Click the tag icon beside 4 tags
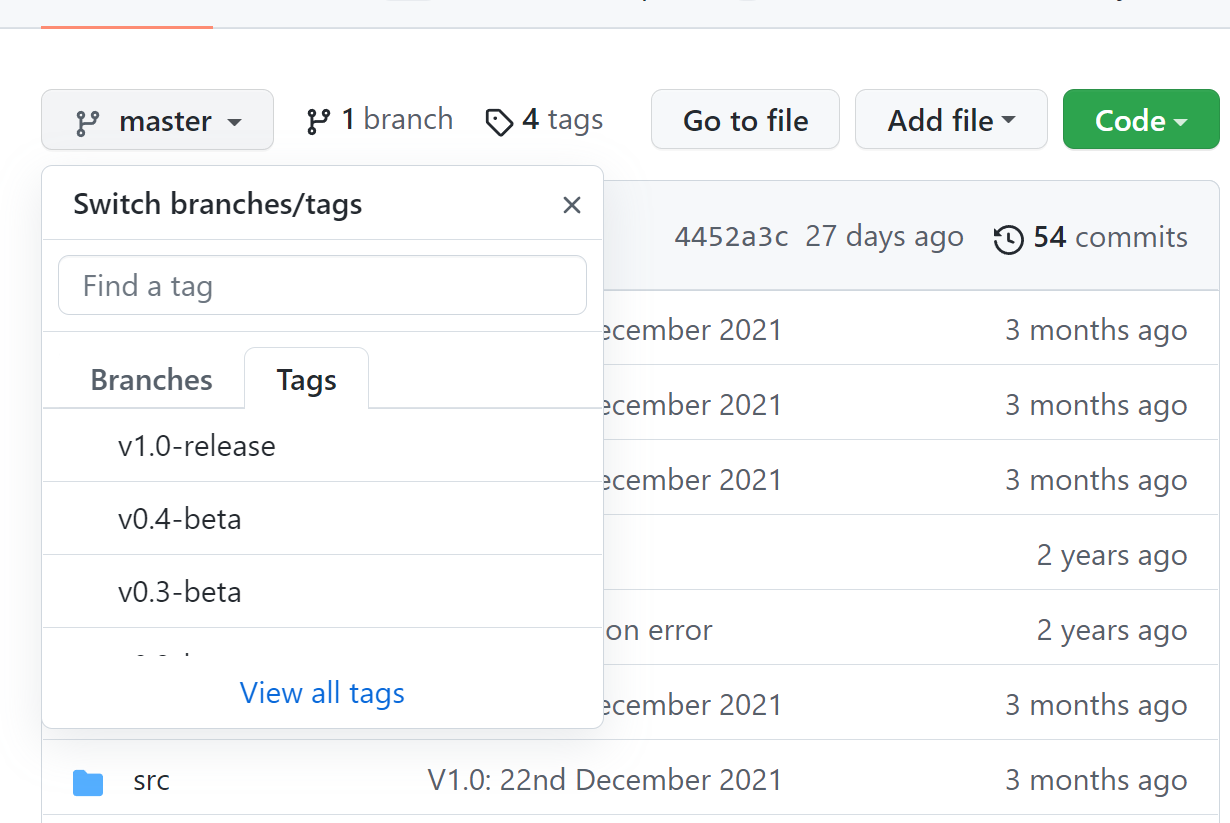 point(499,122)
